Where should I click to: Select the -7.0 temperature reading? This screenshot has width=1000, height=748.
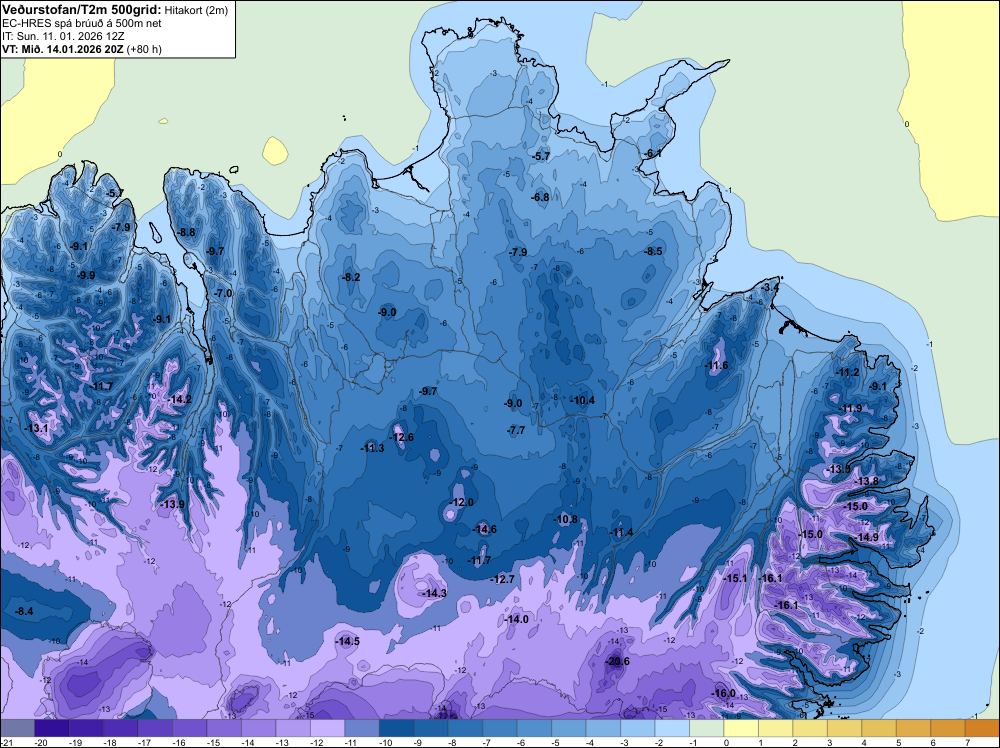[223, 293]
